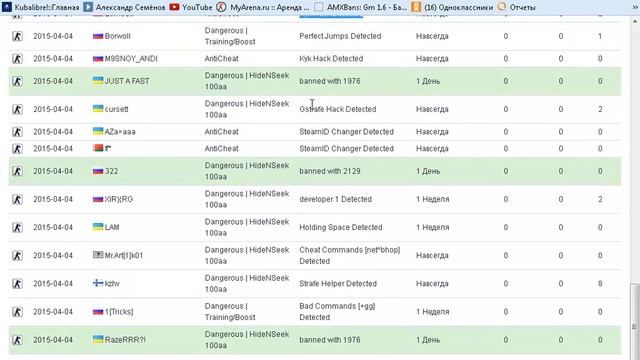Click reason banned with 2129
This screenshot has height=360, width=640.
[330, 171]
